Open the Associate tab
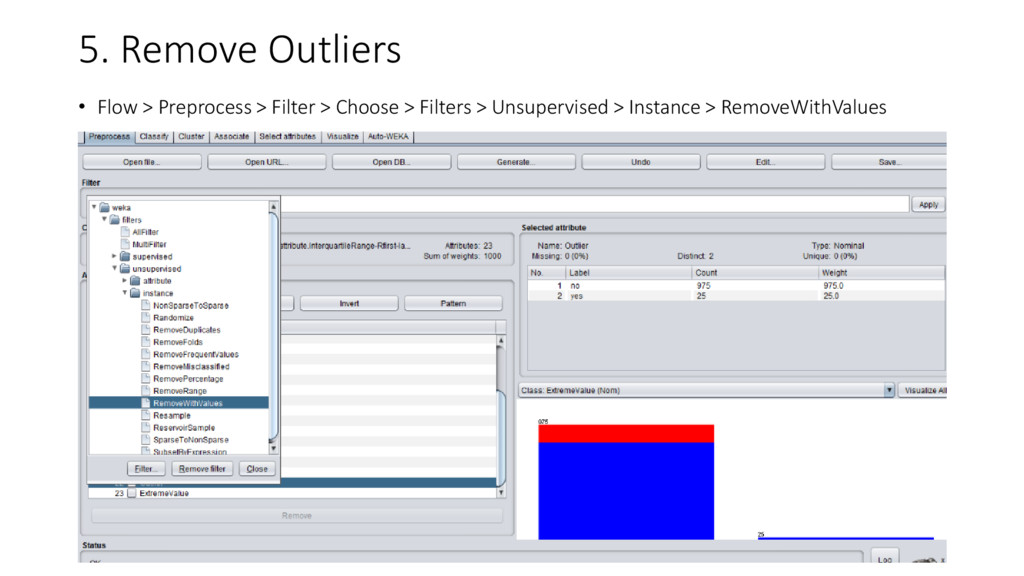 (x=232, y=136)
